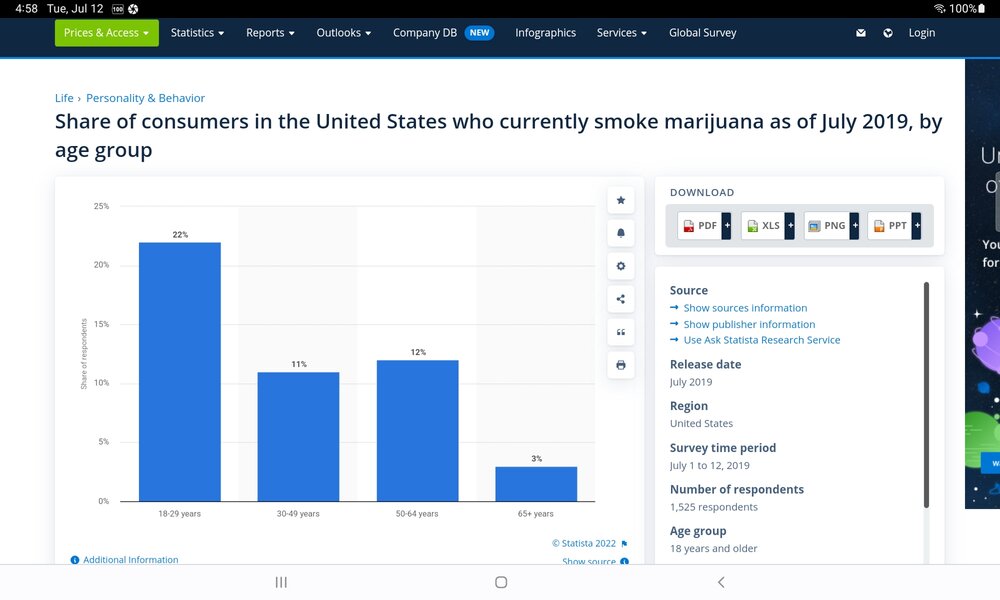Image resolution: width=1000 pixels, height=600 pixels.
Task: Click the globe language icon in header
Action: pos(888,33)
